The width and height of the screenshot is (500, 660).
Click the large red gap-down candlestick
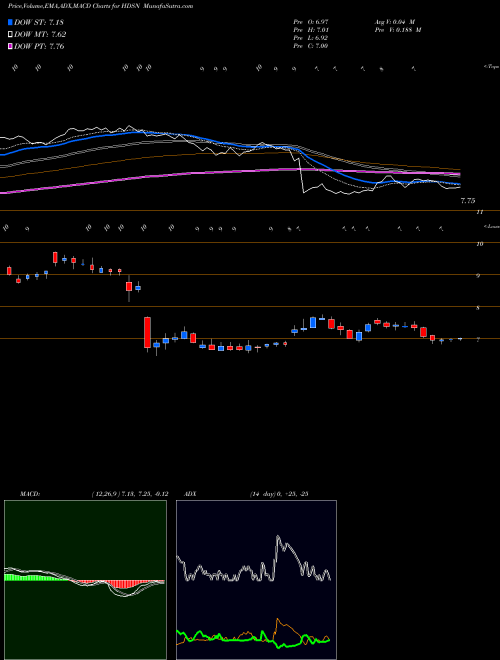147,333
